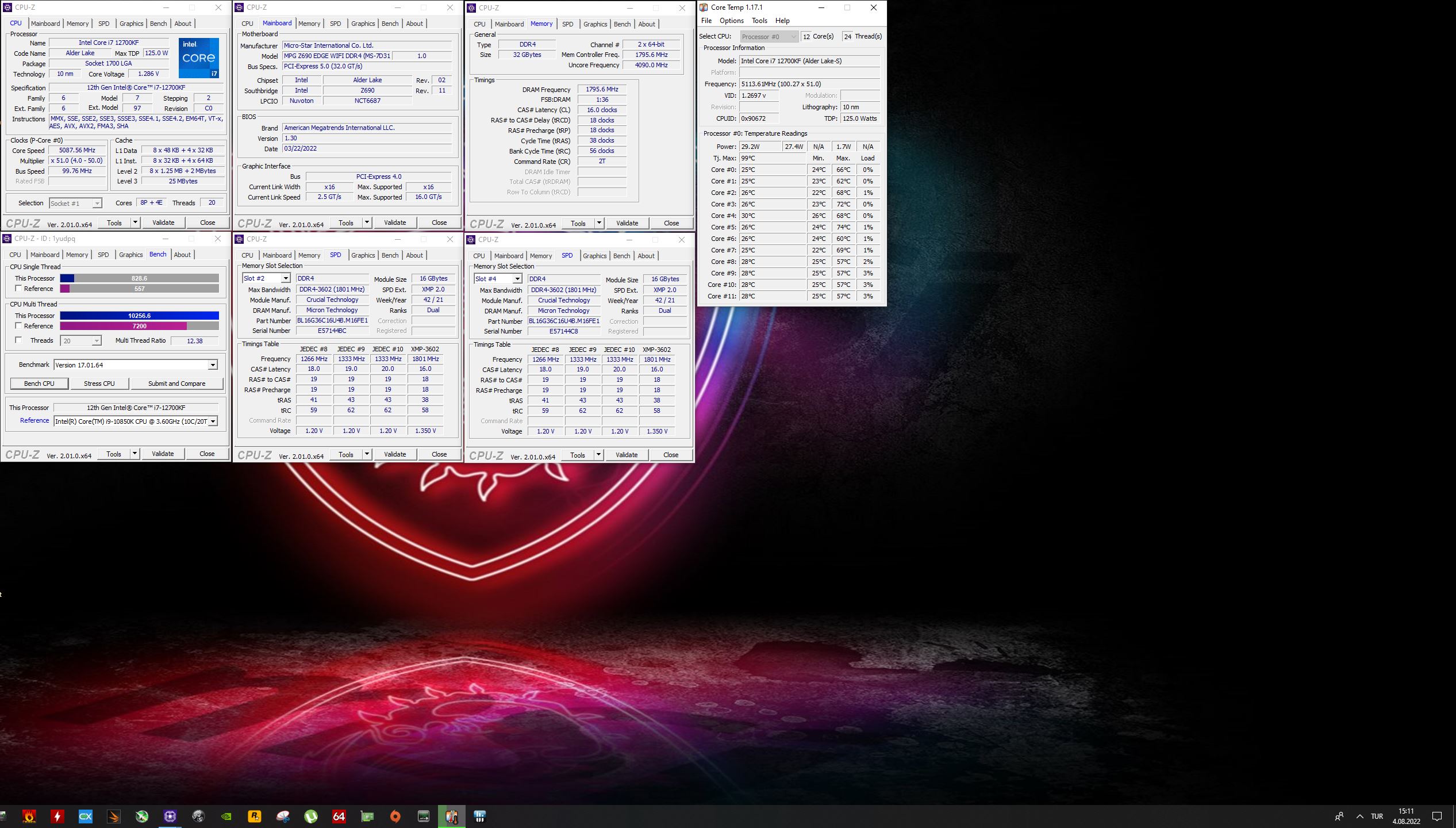Viewport: 1456px width, 828px height.
Task: Open the Benchmark version dropdown
Action: click(x=213, y=365)
